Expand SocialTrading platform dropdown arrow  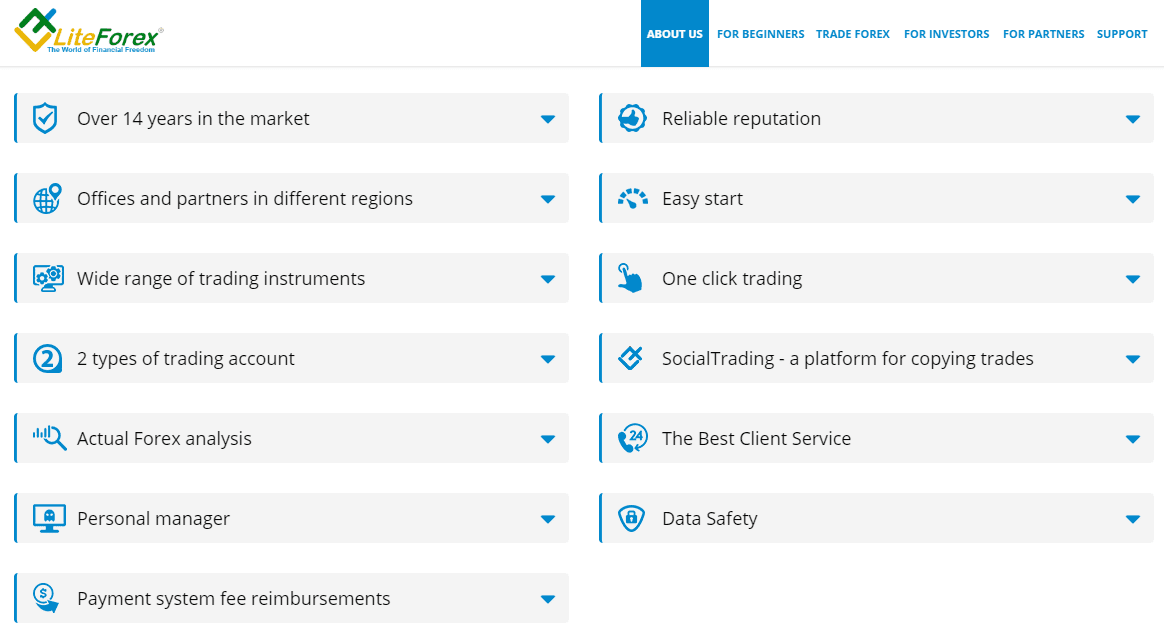click(1133, 359)
